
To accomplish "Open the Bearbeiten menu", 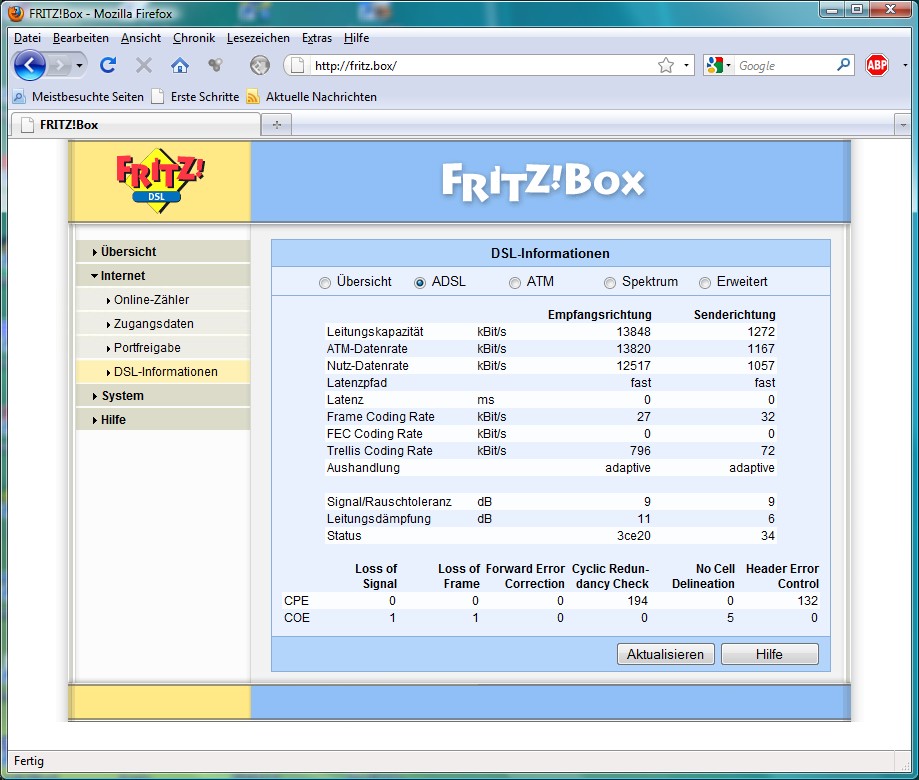I will [80, 38].
